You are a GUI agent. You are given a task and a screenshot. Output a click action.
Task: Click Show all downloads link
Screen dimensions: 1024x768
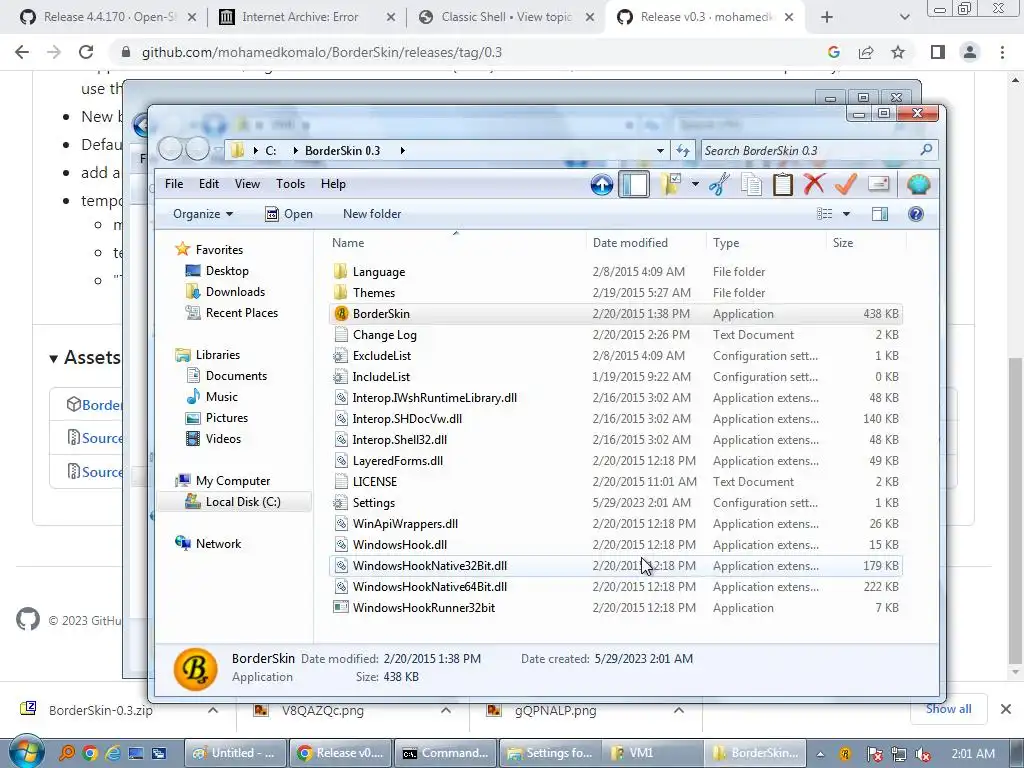click(x=948, y=709)
